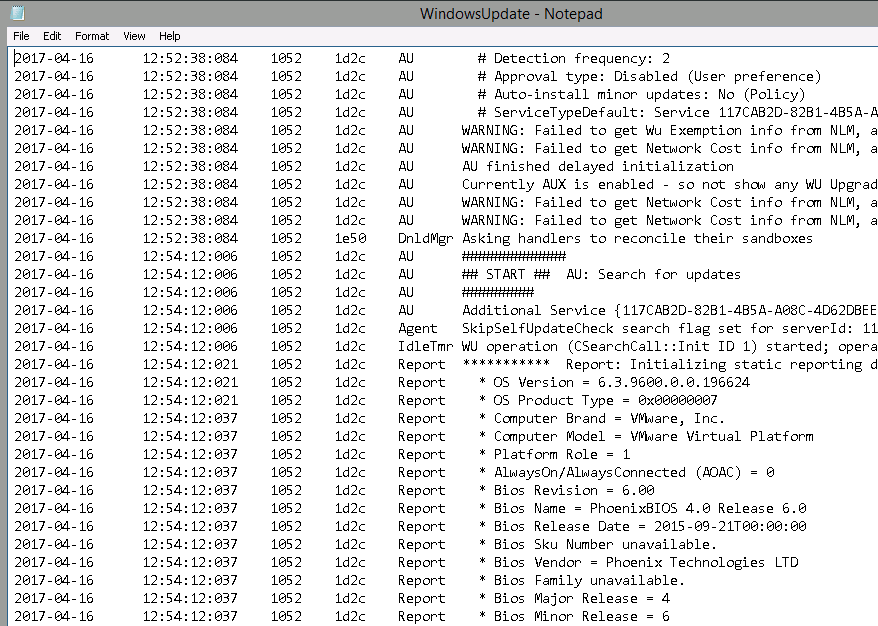This screenshot has height=626, width=878.
Task: Click the WindowsUpdate - Notepad title text
Action: pyautogui.click(x=511, y=14)
